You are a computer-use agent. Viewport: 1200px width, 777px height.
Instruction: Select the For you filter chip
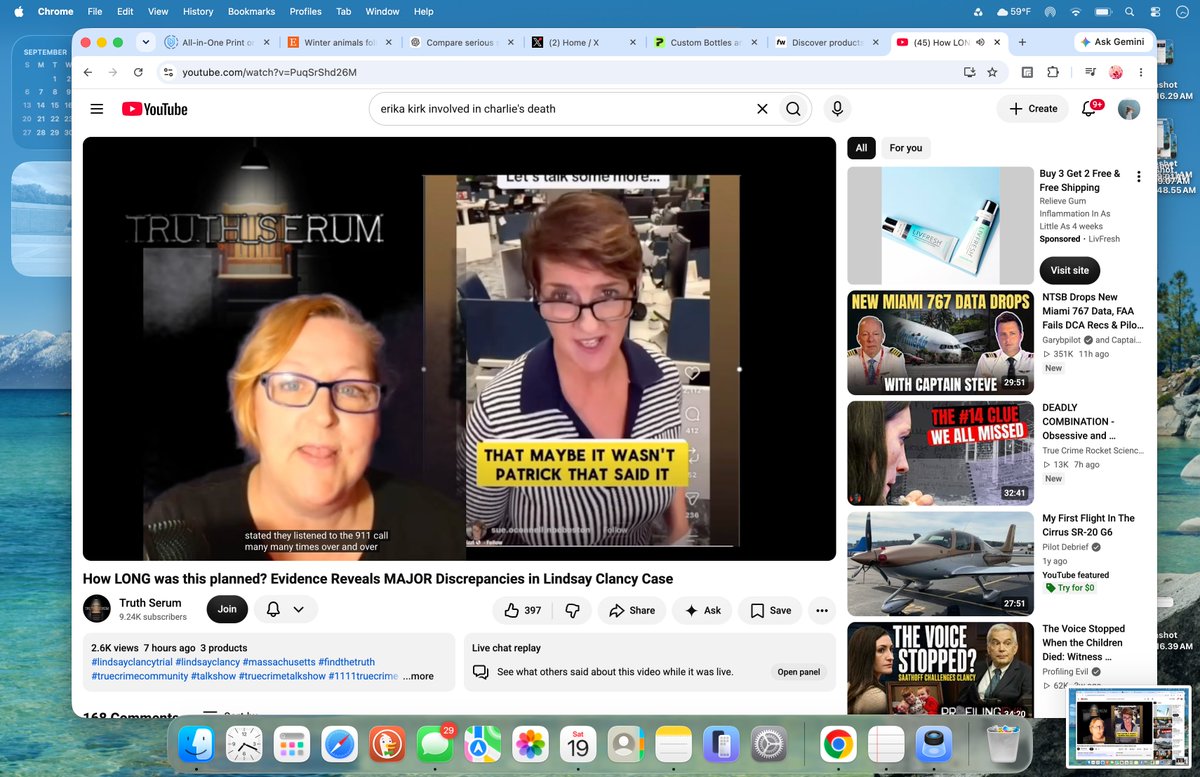pos(906,148)
